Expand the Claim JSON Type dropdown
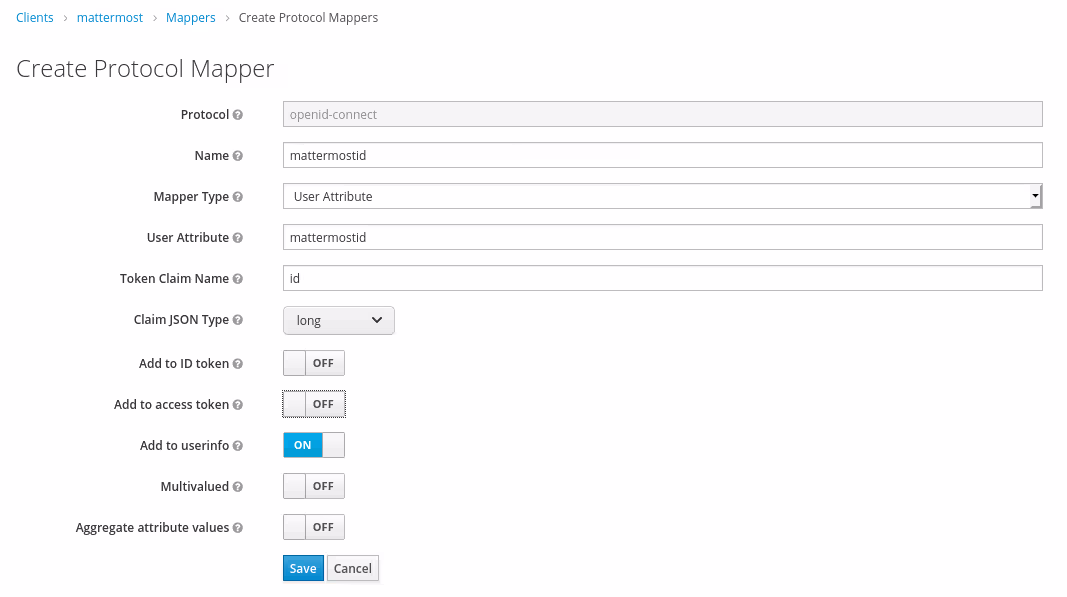 pyautogui.click(x=339, y=320)
